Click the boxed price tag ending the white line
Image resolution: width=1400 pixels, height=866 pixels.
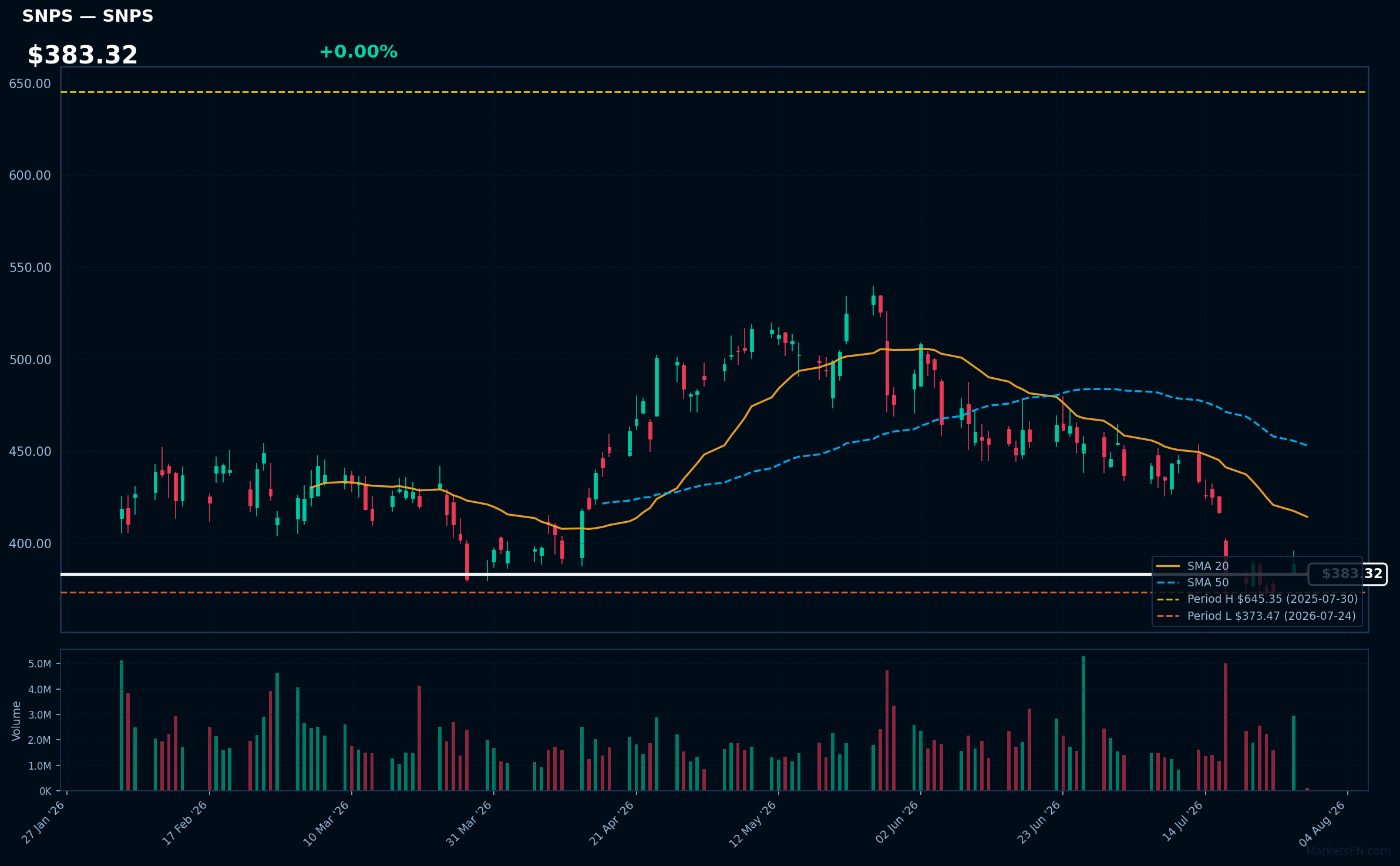point(1348,574)
